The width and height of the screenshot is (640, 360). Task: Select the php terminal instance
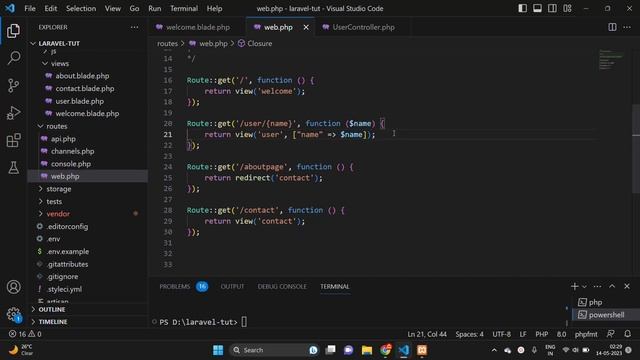pyautogui.click(x=606, y=302)
